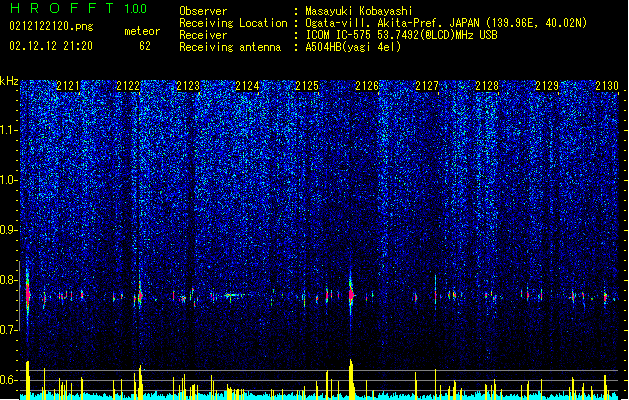
Task: Click time marker 2125
Action: (x=307, y=85)
